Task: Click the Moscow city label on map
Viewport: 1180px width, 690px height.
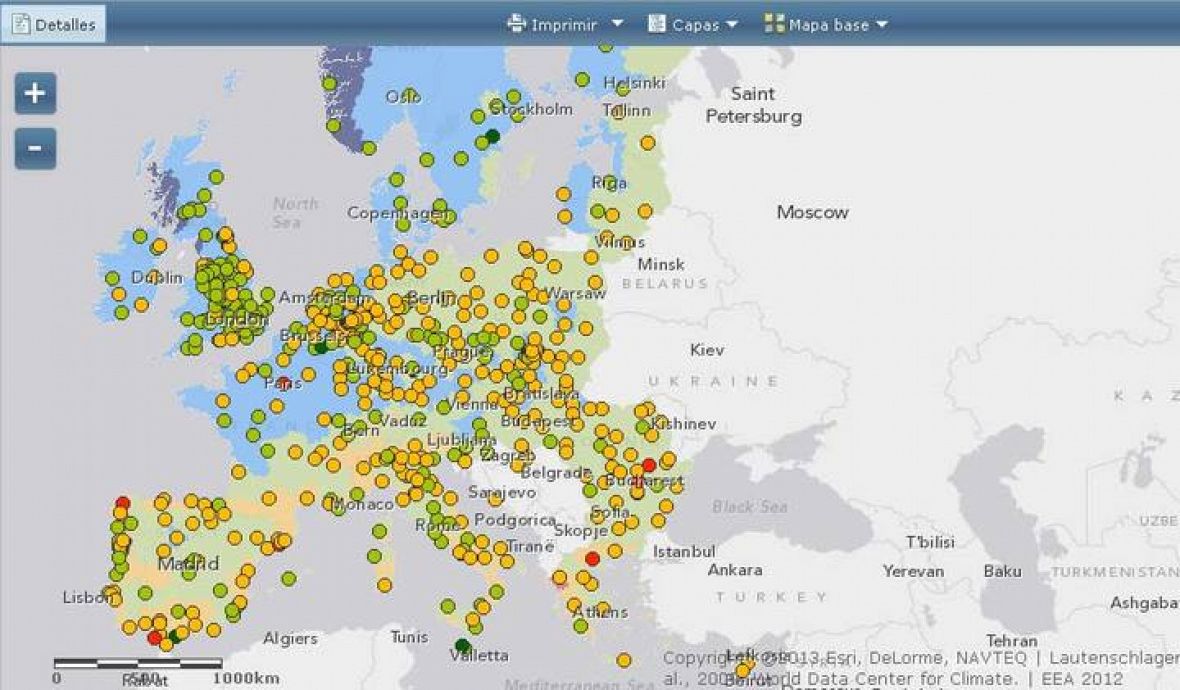Action: [x=812, y=212]
